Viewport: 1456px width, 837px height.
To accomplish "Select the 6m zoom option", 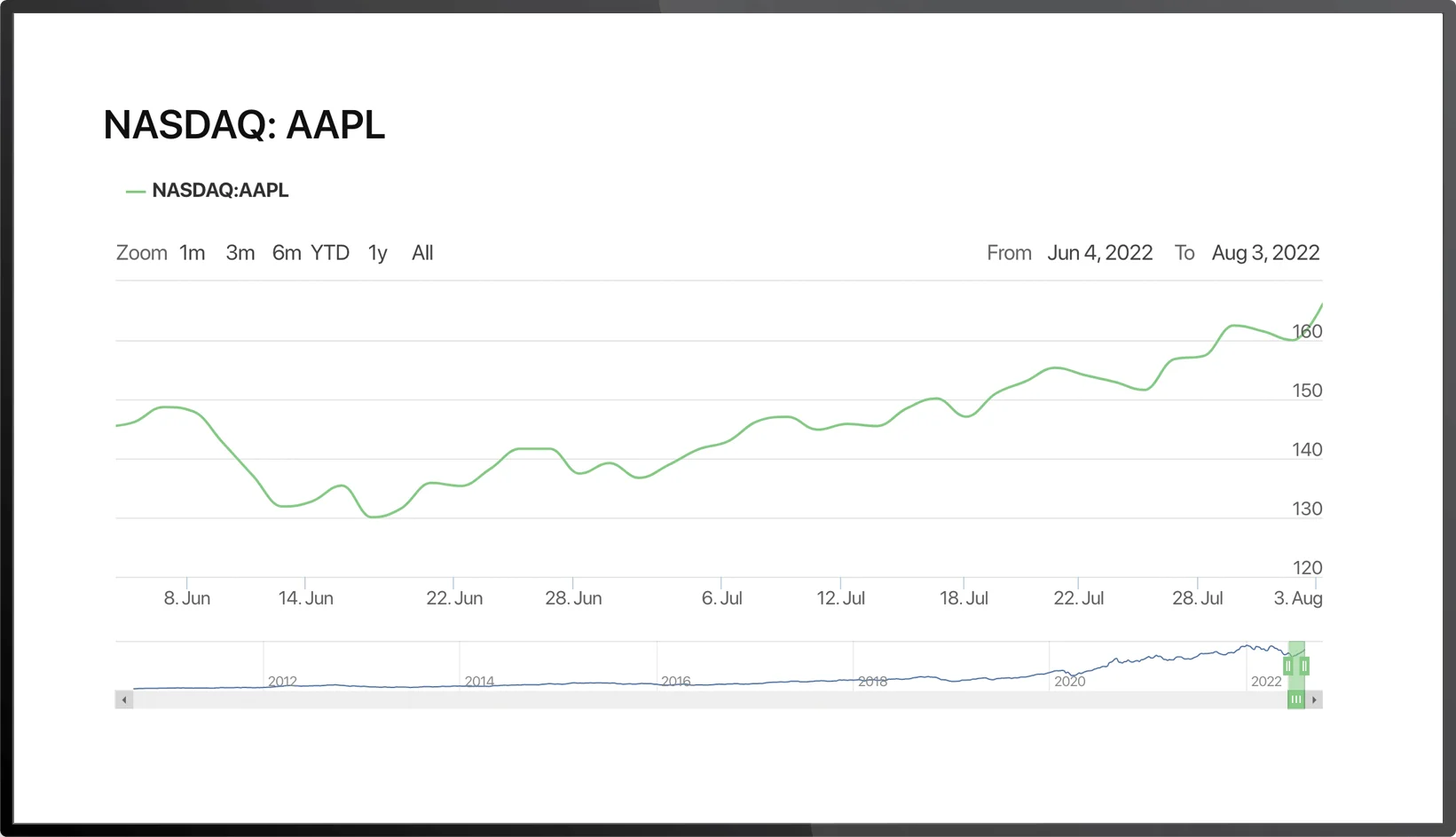I will [x=287, y=253].
